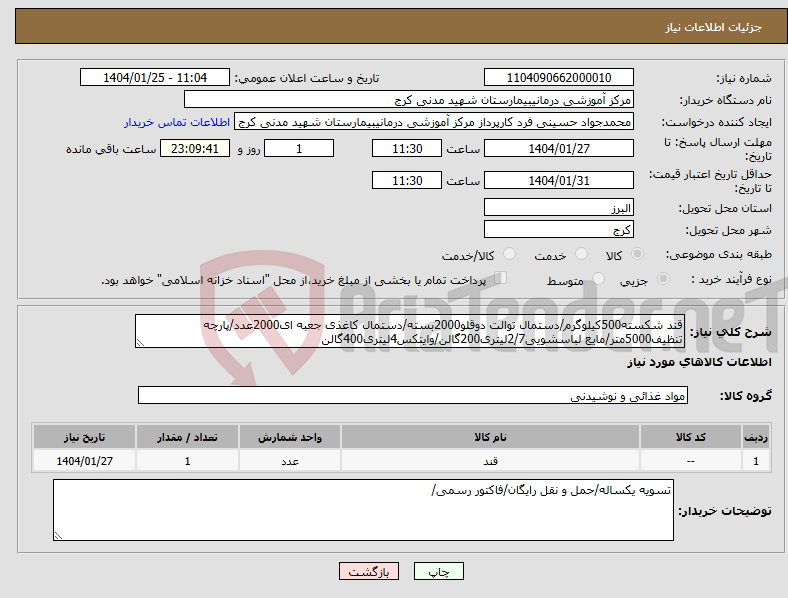
Task: Click the شرح کلی نیاز description textarea
Action: 410,331
